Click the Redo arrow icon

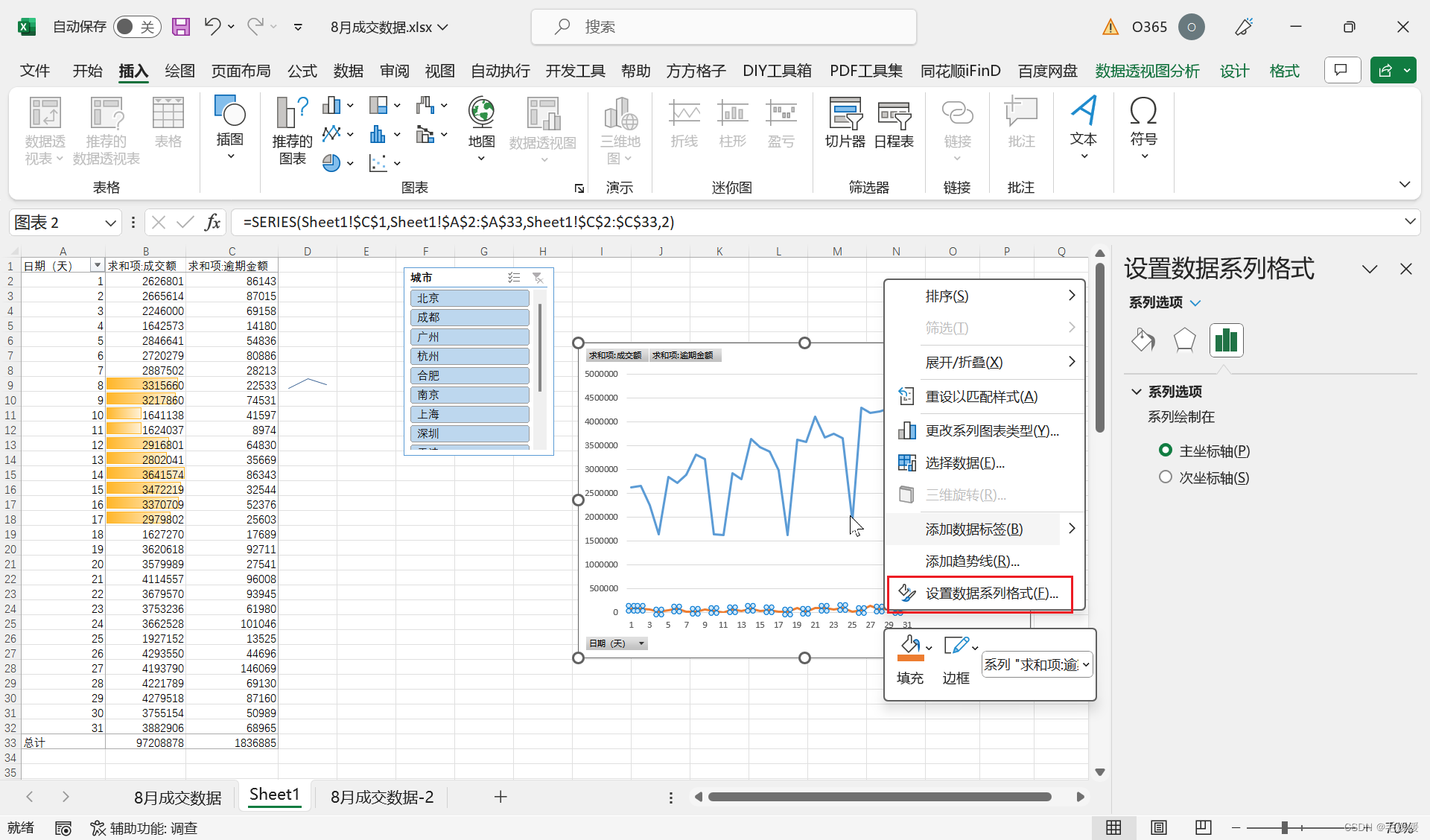pos(255,27)
